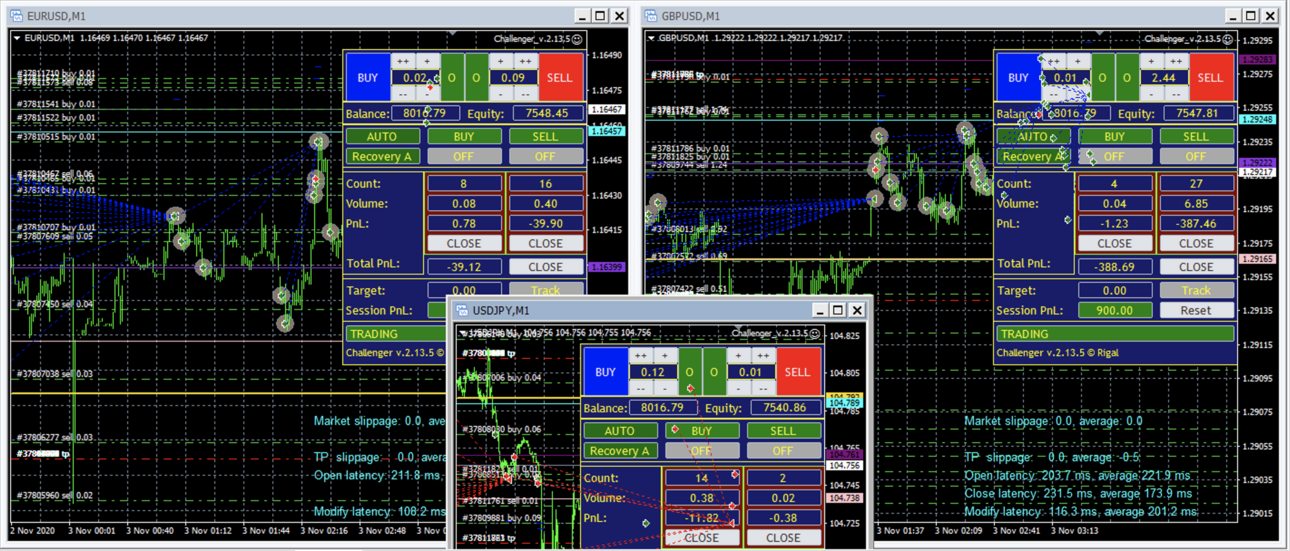Screen dimensions: 1290x551
Task: Decrease GBPUSD sell lot with double-minus stepper
Action: (x=1175, y=93)
